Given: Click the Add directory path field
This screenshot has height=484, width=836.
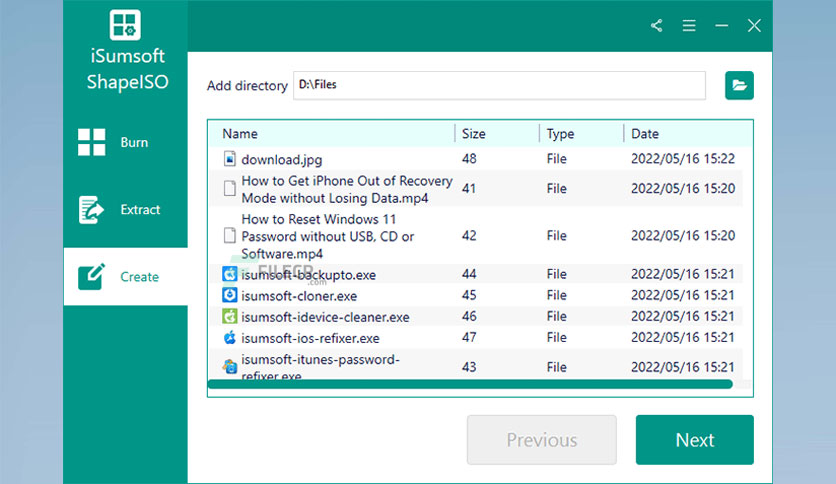Looking at the screenshot, I should (x=499, y=85).
